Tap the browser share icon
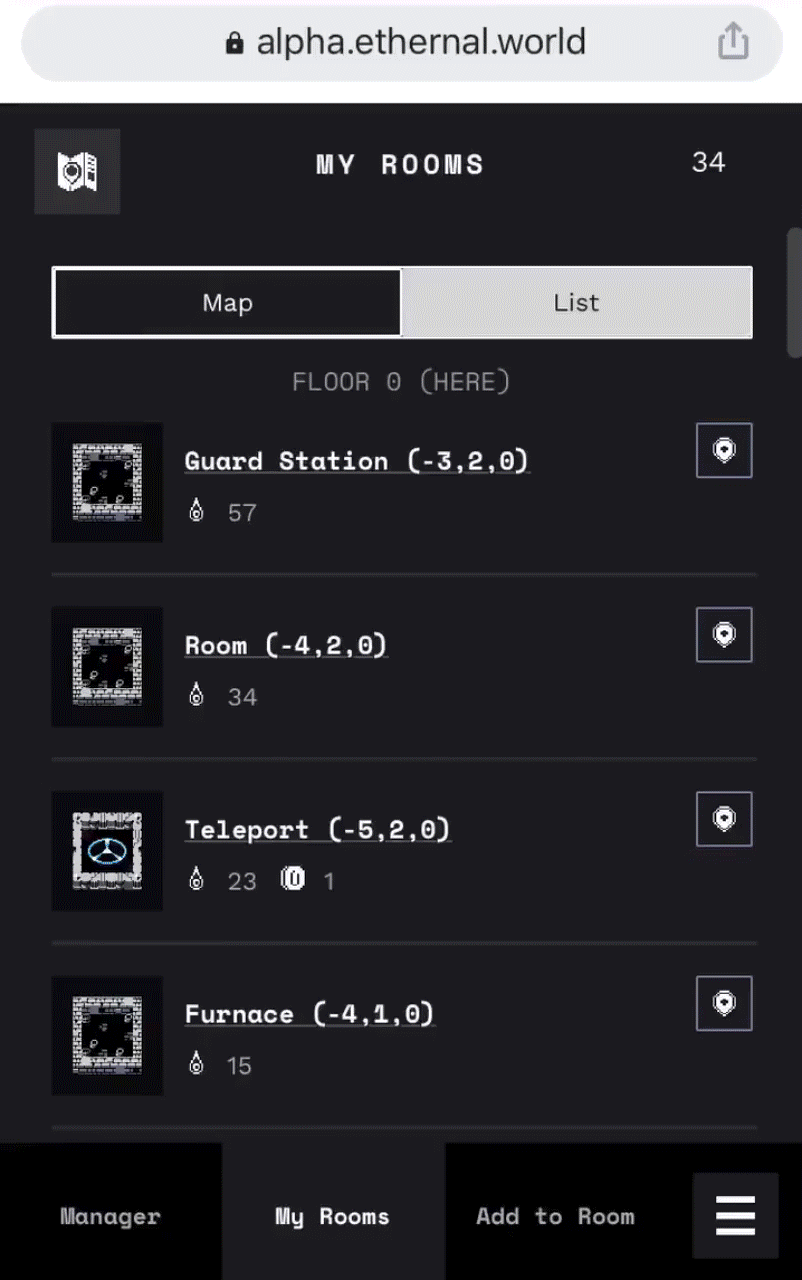802x1280 pixels. coord(733,42)
